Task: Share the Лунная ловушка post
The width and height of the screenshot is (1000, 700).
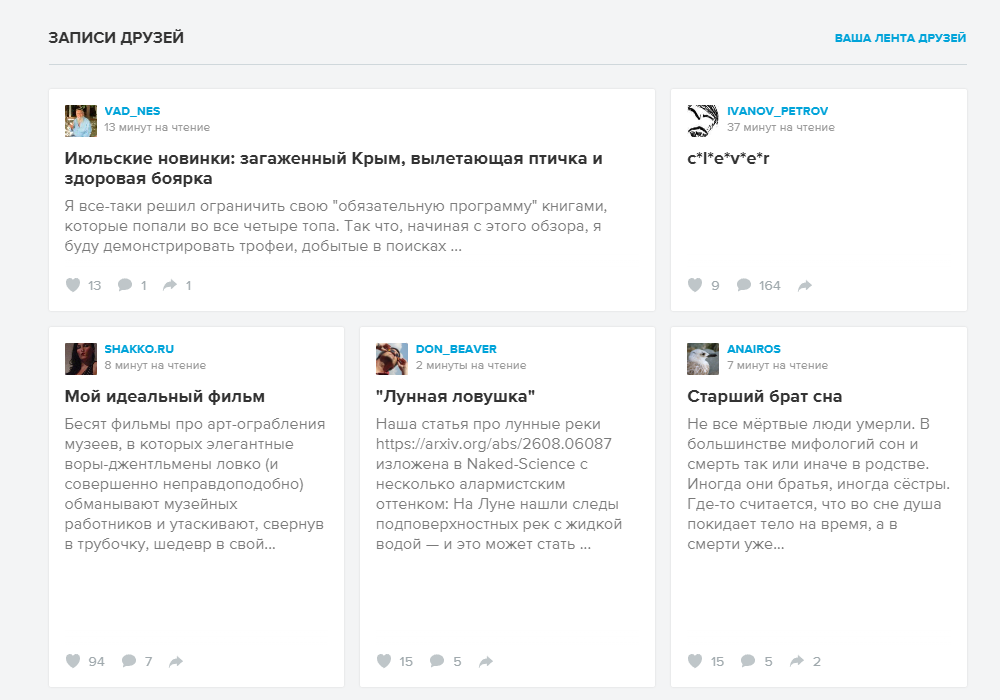Action: (x=486, y=662)
